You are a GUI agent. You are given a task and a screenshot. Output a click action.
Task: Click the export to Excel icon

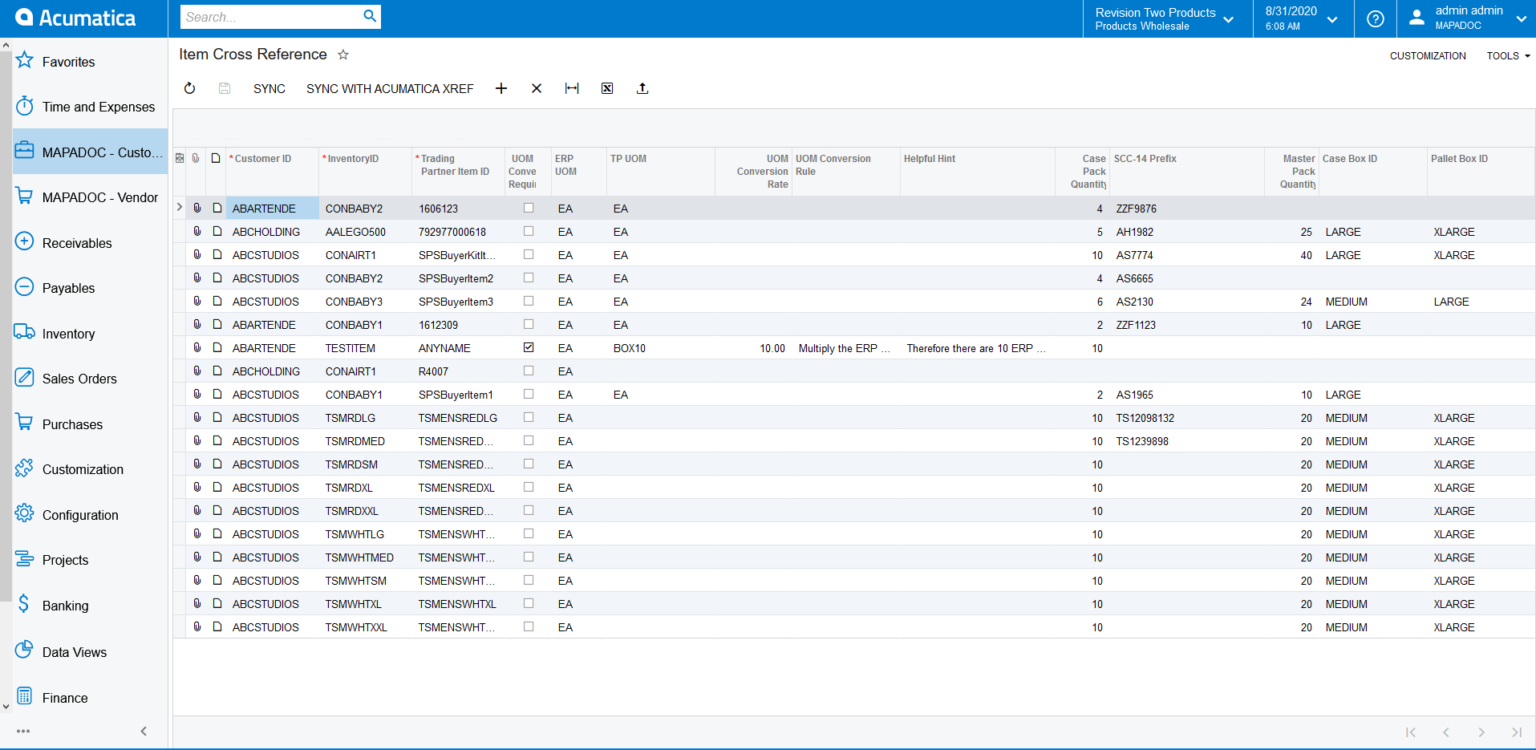pos(607,89)
